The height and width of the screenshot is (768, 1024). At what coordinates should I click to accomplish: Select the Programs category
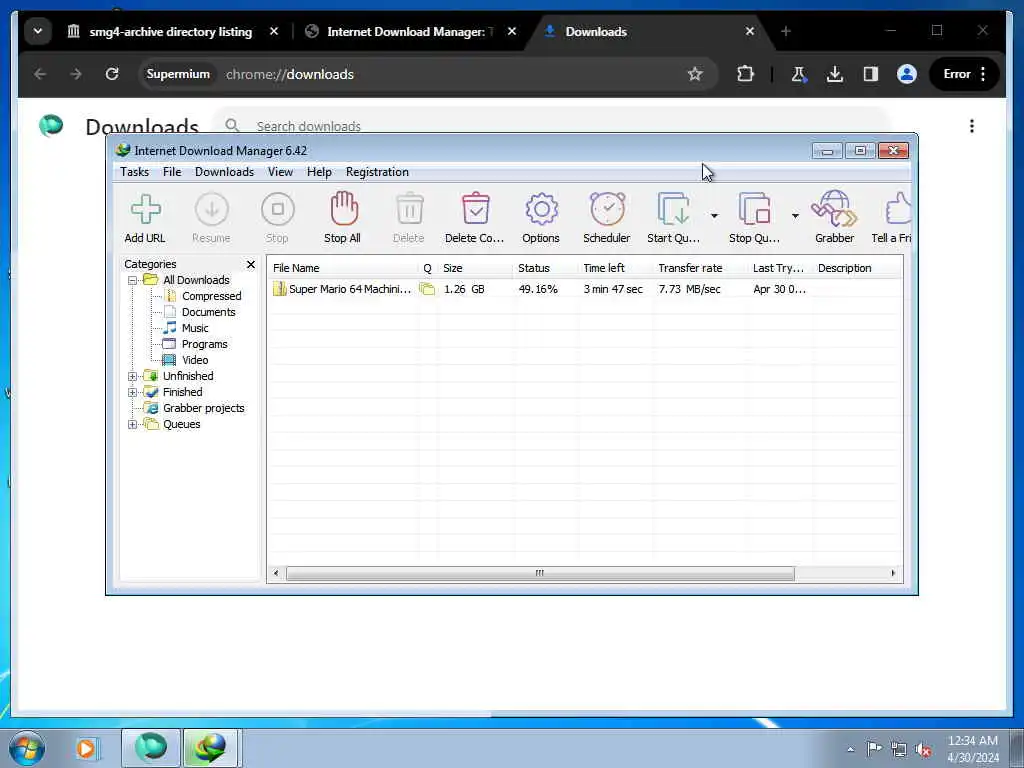click(204, 344)
